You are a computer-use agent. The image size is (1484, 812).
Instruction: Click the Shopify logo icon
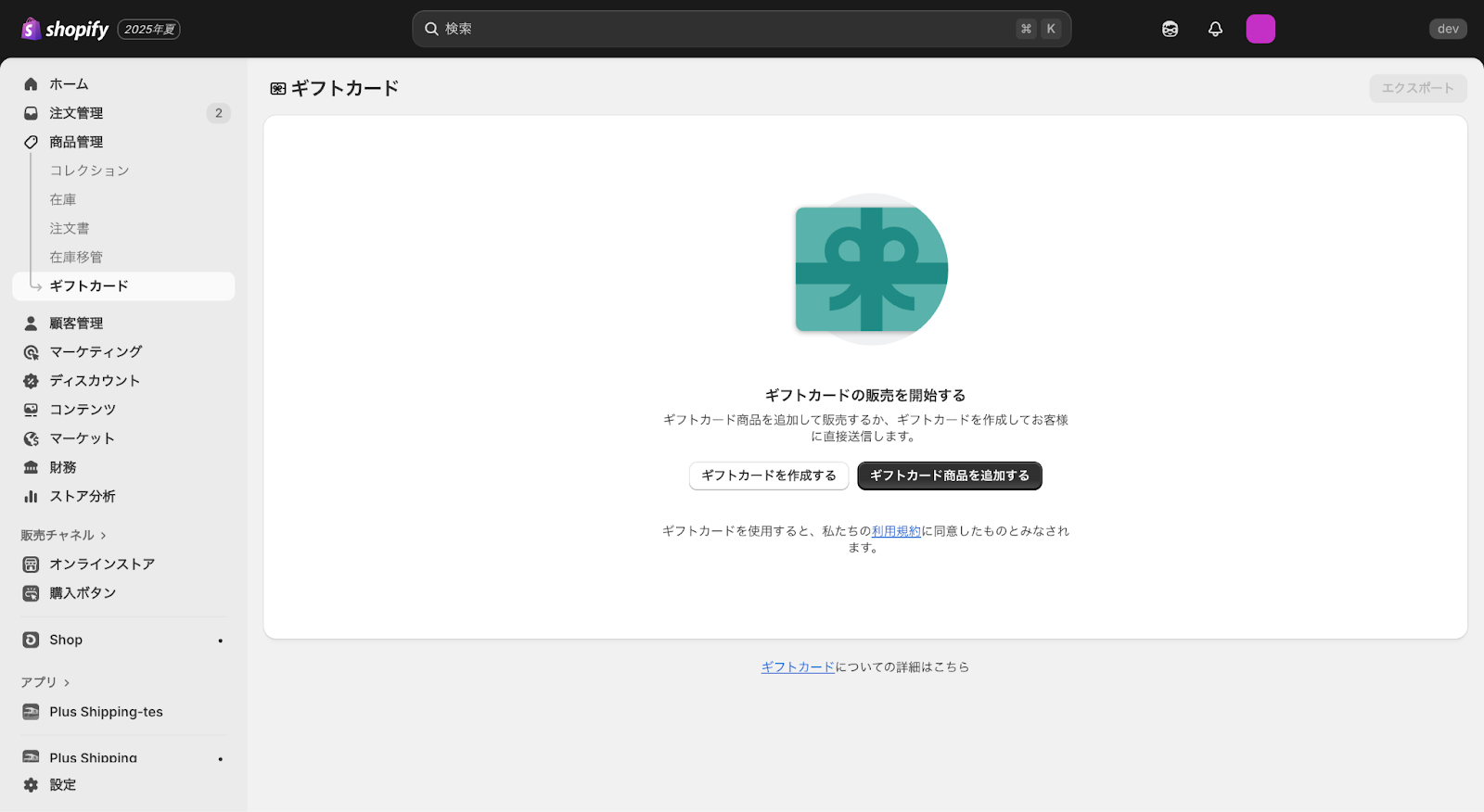[31, 29]
